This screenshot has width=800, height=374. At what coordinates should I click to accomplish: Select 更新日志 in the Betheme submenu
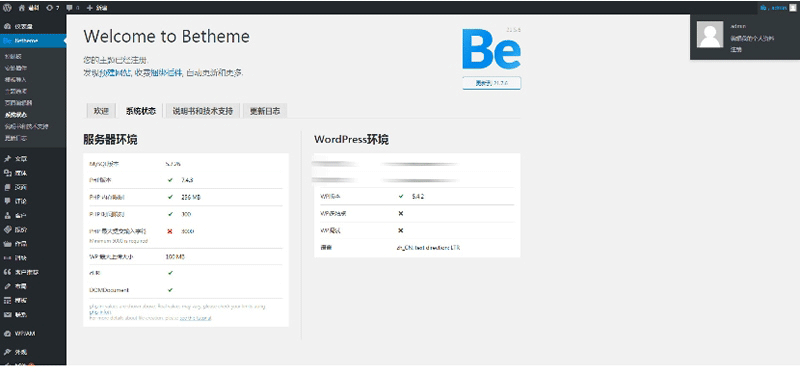coord(16,138)
